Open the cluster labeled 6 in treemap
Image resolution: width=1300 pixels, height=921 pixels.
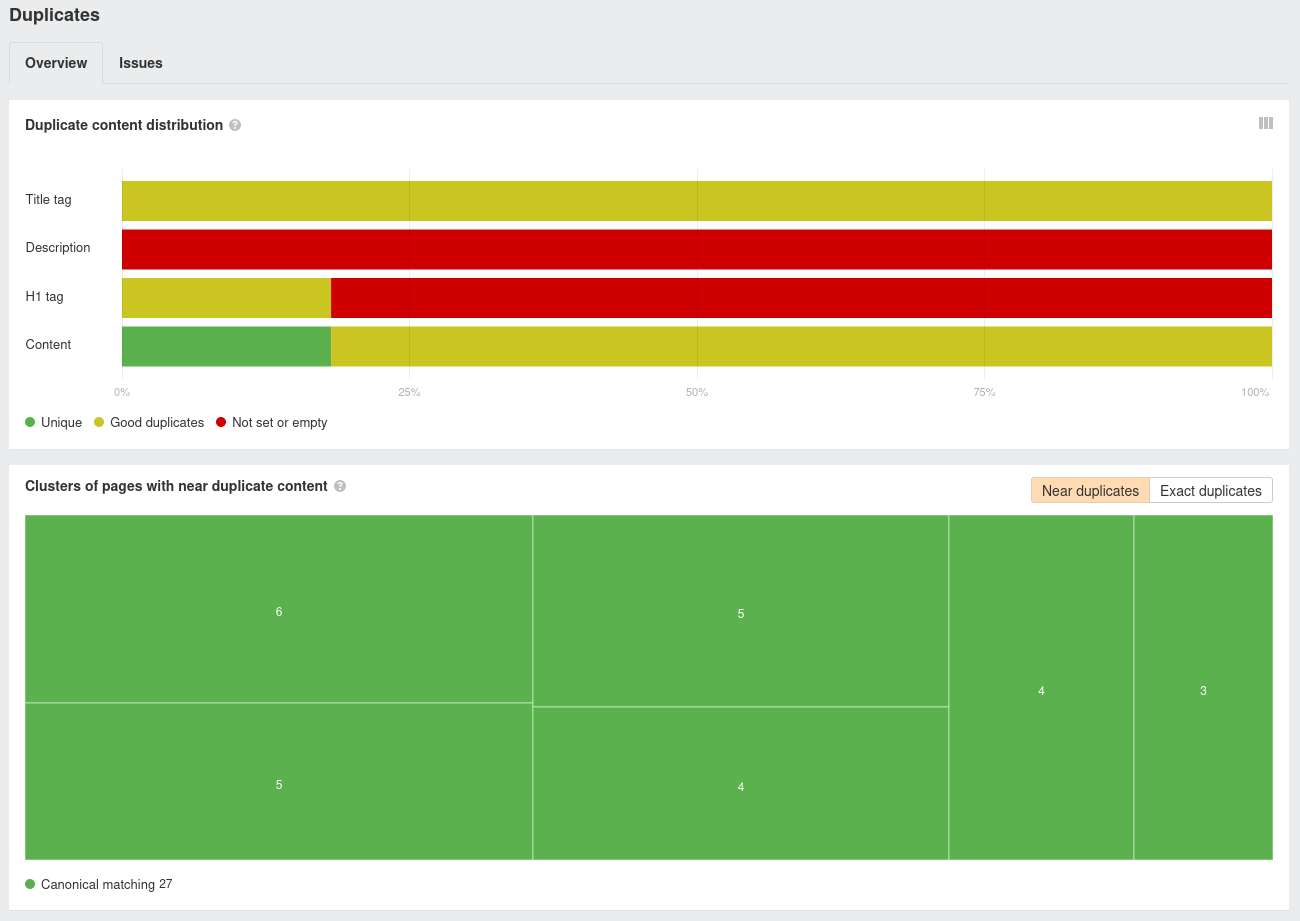pos(279,609)
